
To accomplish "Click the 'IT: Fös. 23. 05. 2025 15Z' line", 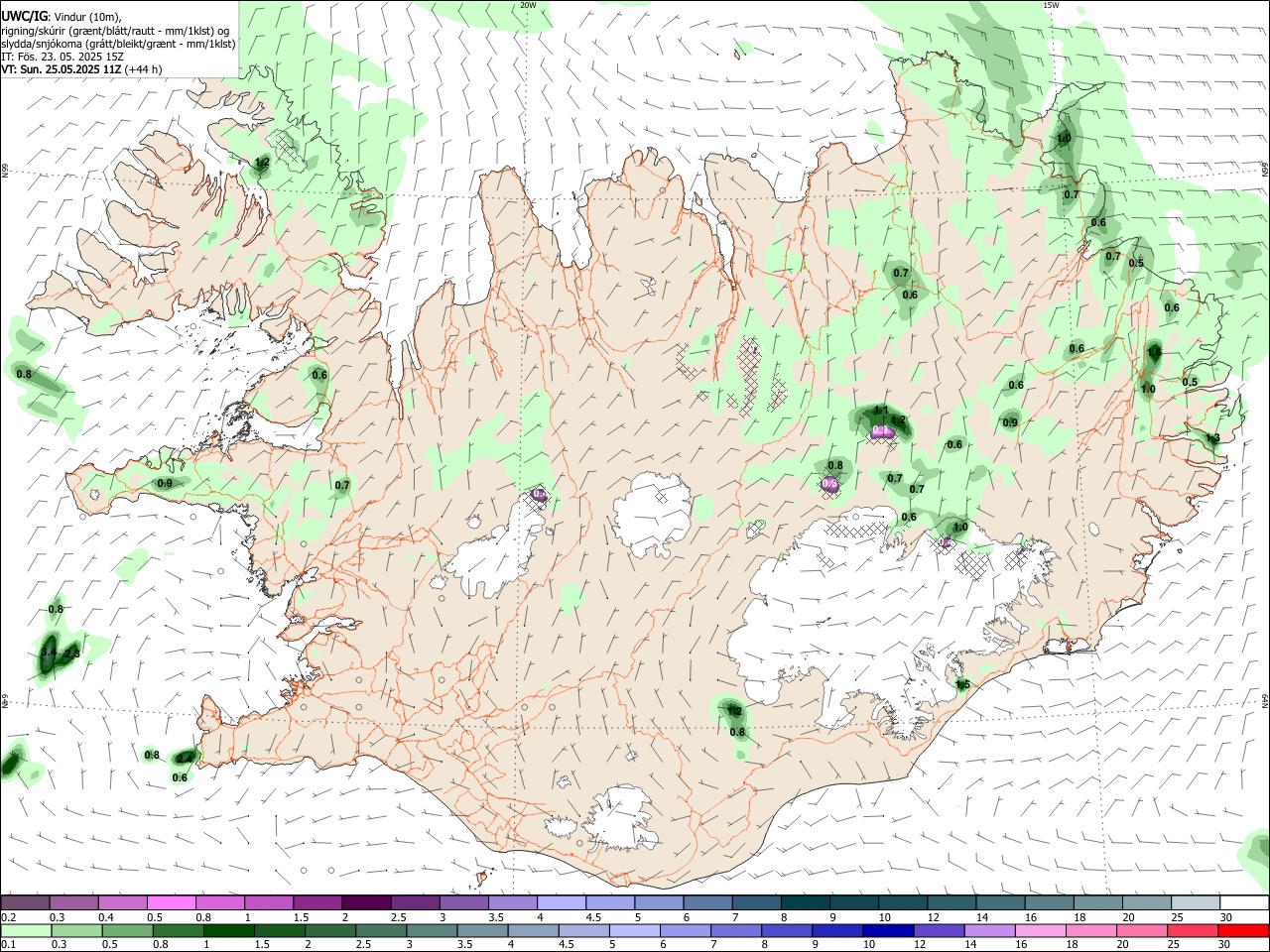I will (x=63, y=57).
